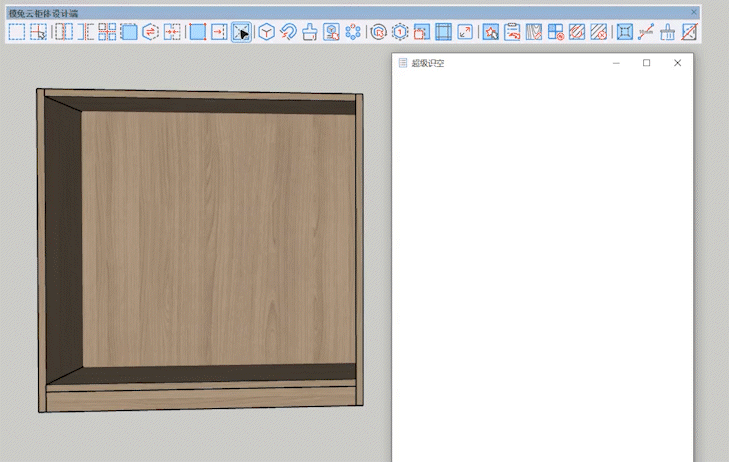Click the wood back panel of the cabinet

pyautogui.click(x=218, y=236)
